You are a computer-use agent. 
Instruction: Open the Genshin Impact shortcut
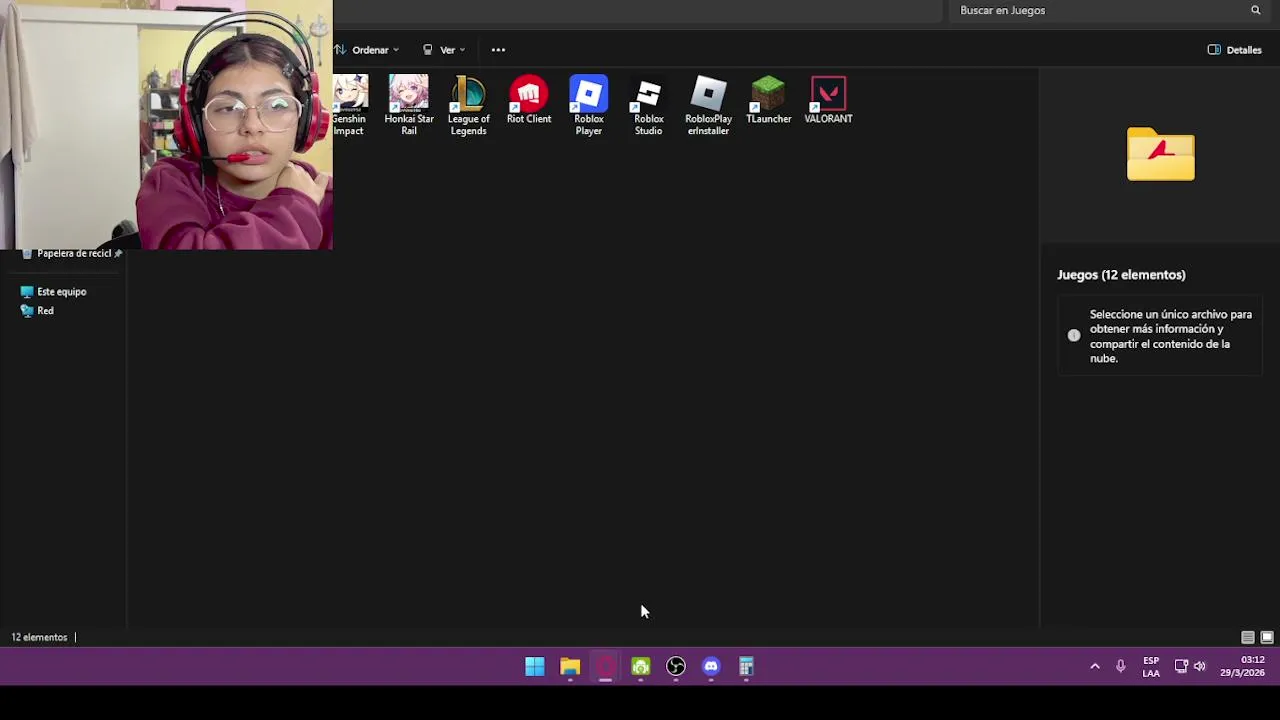(349, 106)
